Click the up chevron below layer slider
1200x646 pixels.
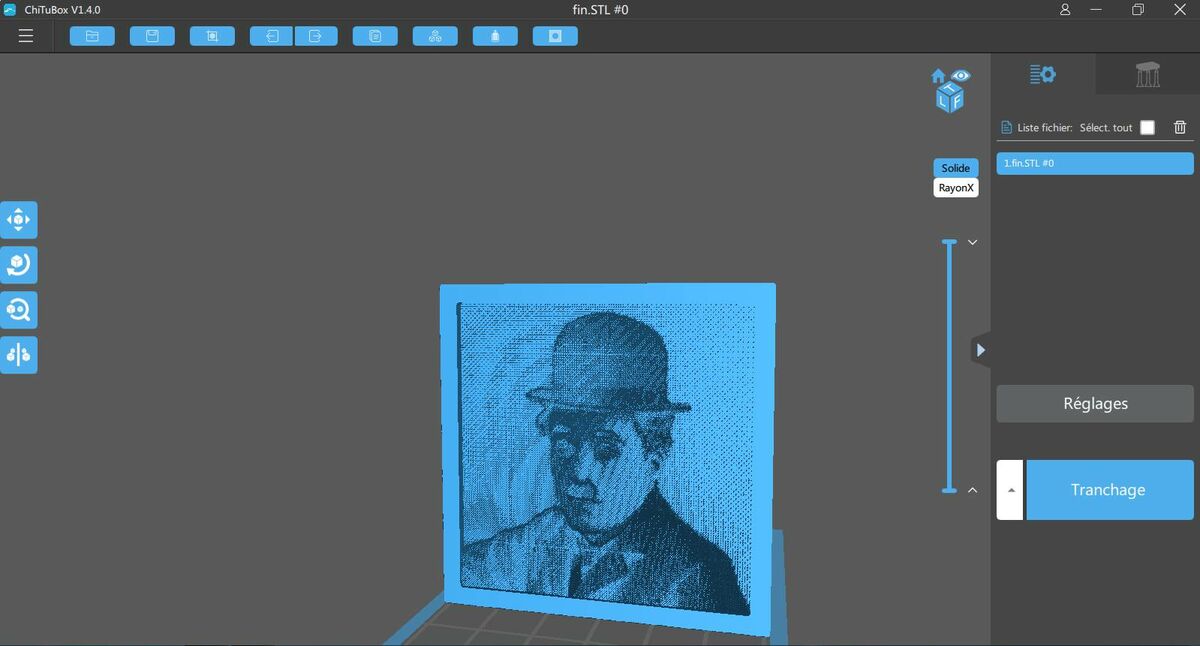click(972, 490)
